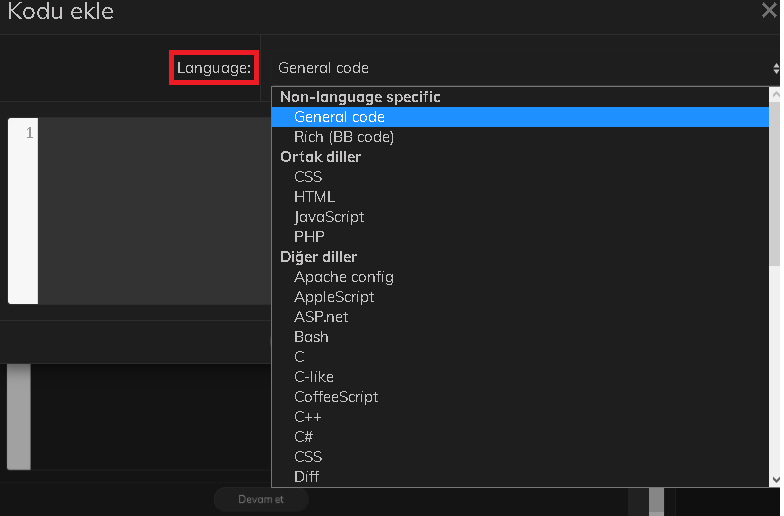Choose C# from the list
784x516 pixels.
(305, 437)
